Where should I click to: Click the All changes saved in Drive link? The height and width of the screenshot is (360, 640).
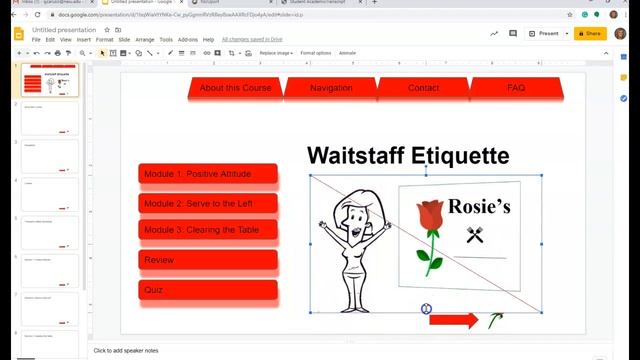tap(252, 40)
